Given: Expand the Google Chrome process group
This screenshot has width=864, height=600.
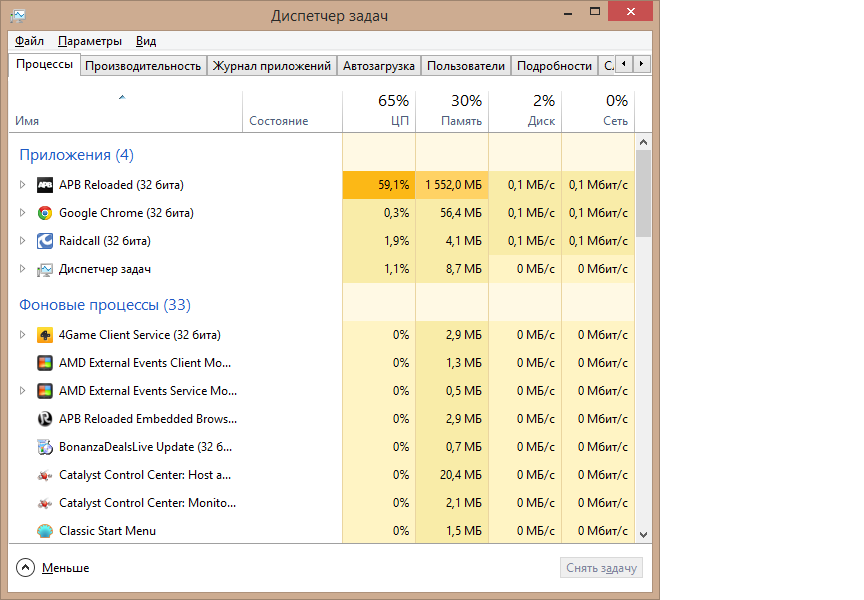Looking at the screenshot, I should coord(22,213).
